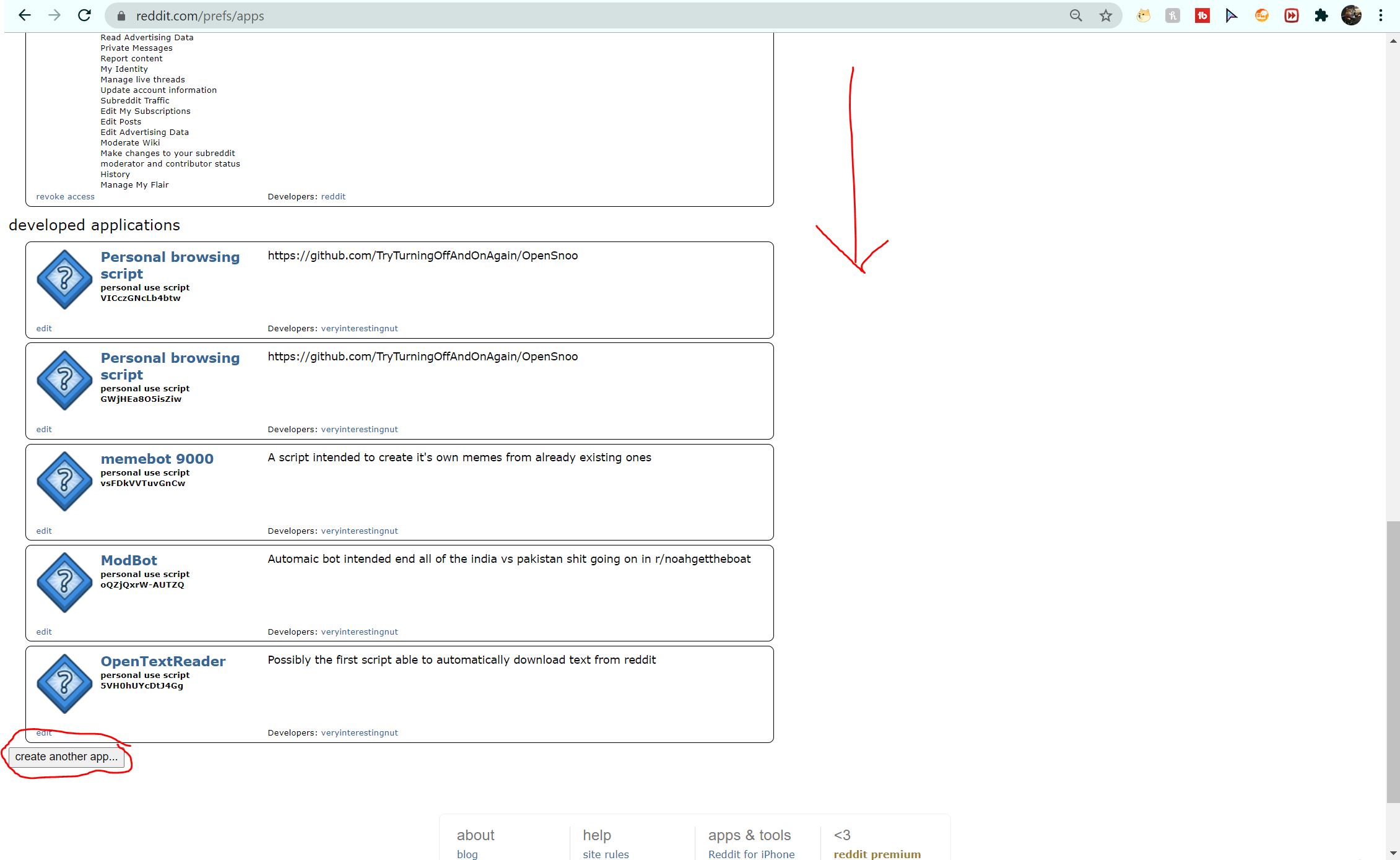Screen dimensions: 1400x860
Task: Open the Personal browsing script title above GWjHEa8O5isZiw
Action: (x=170, y=366)
